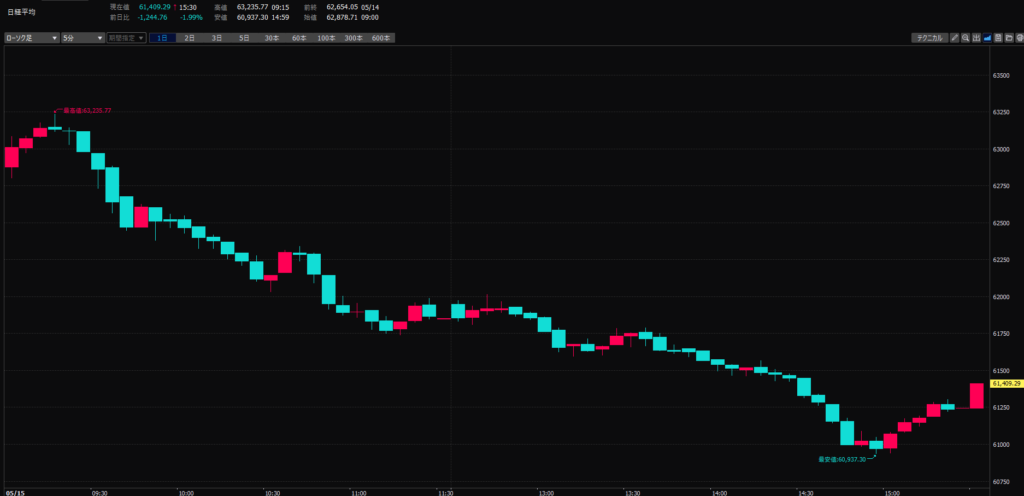Open the folder load icon
Screen dimensions: 1024x496
pos(1010,38)
